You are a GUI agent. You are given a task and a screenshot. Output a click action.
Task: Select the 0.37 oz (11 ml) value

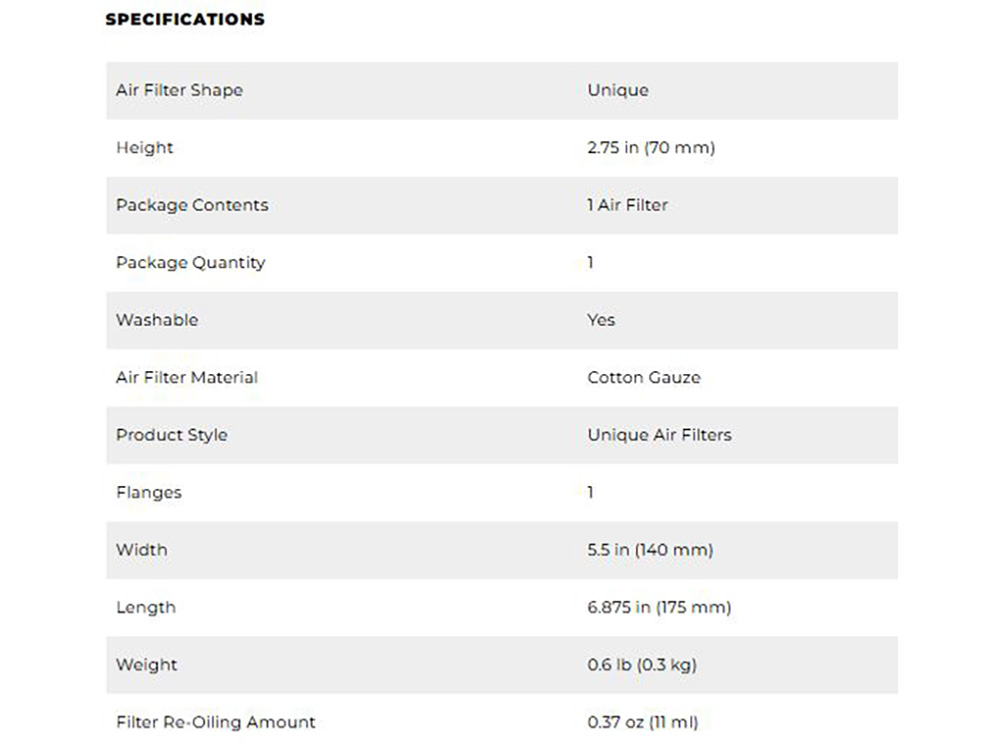642,722
